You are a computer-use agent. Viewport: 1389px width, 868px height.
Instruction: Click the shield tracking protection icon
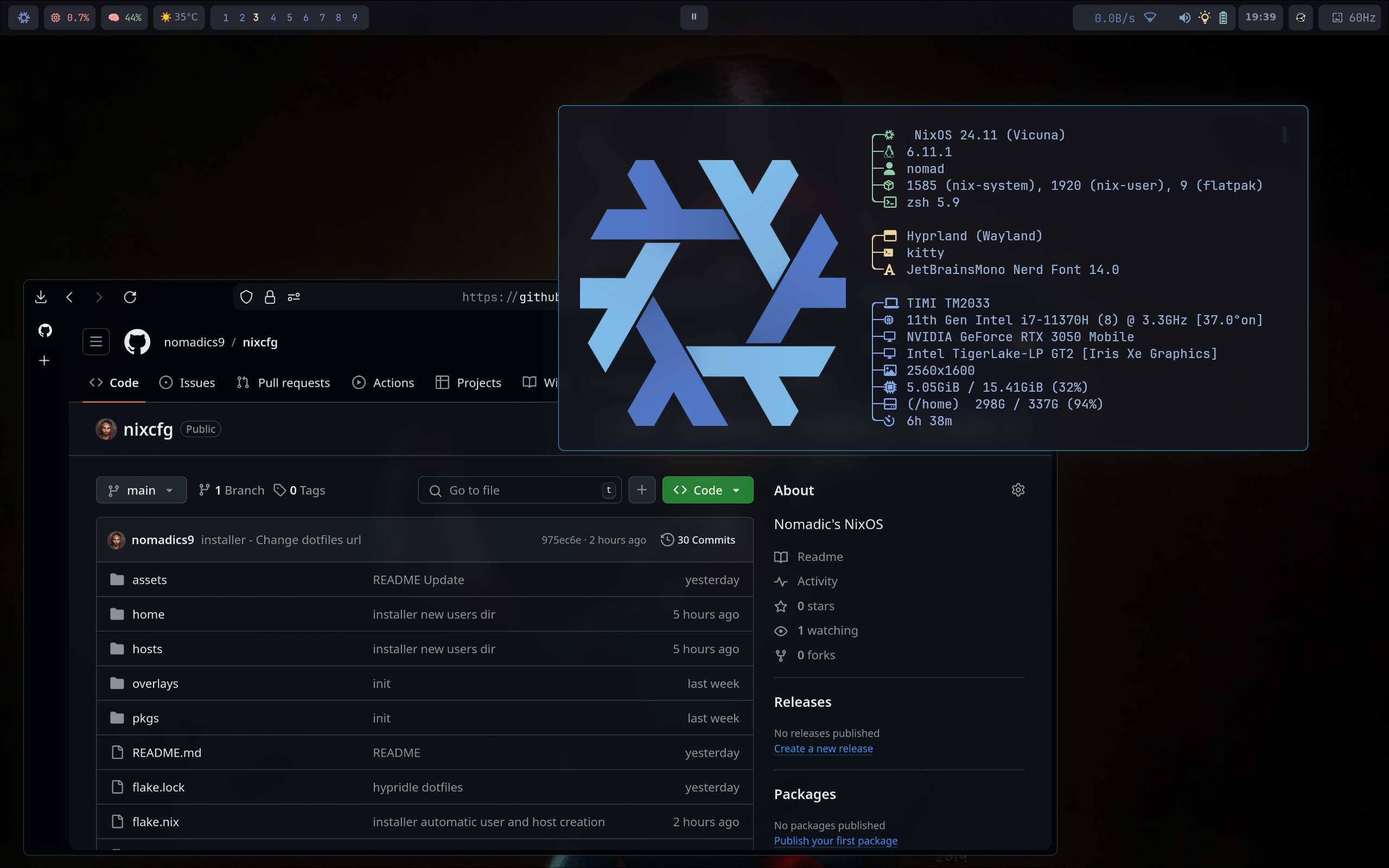246,297
